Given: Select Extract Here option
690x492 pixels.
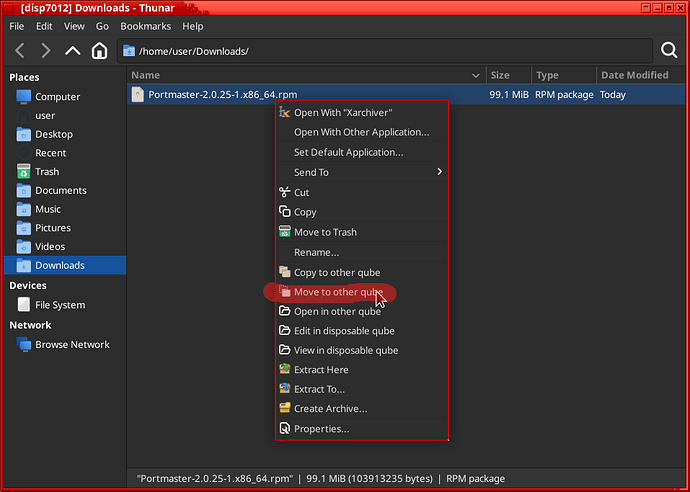Looking at the screenshot, I should pyautogui.click(x=321, y=370).
